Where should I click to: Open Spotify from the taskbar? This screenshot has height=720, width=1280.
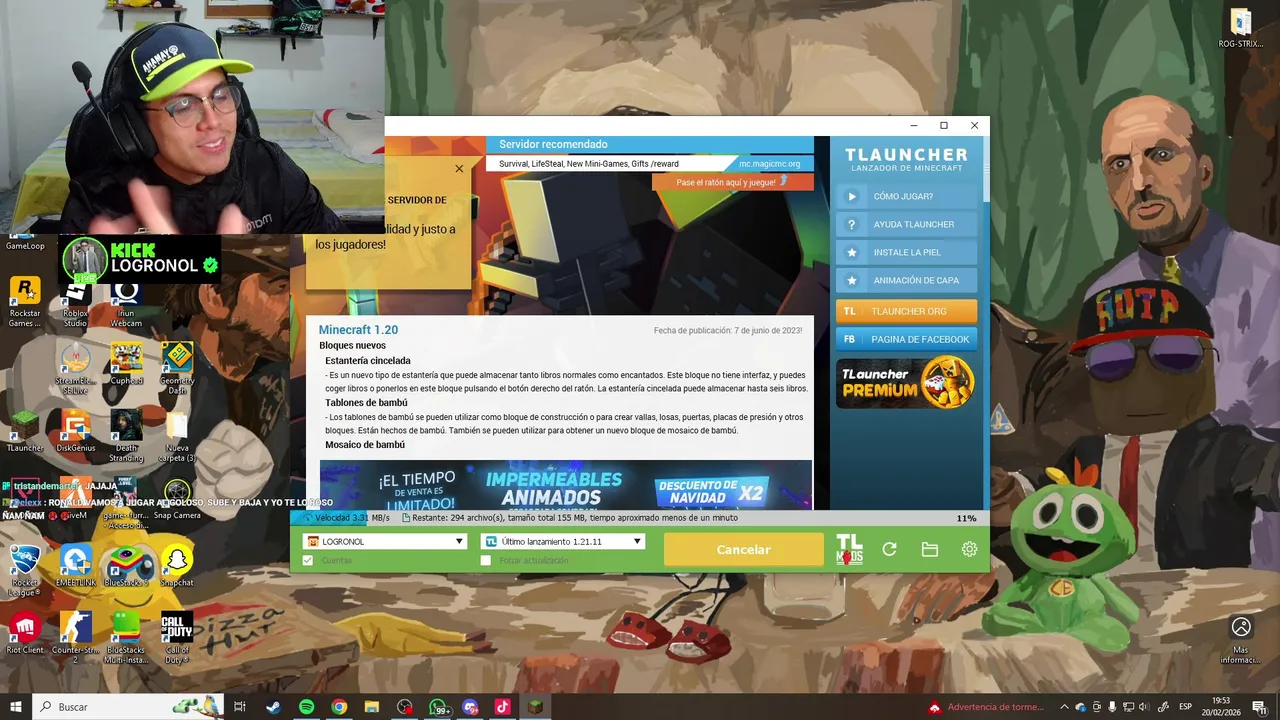click(306, 707)
